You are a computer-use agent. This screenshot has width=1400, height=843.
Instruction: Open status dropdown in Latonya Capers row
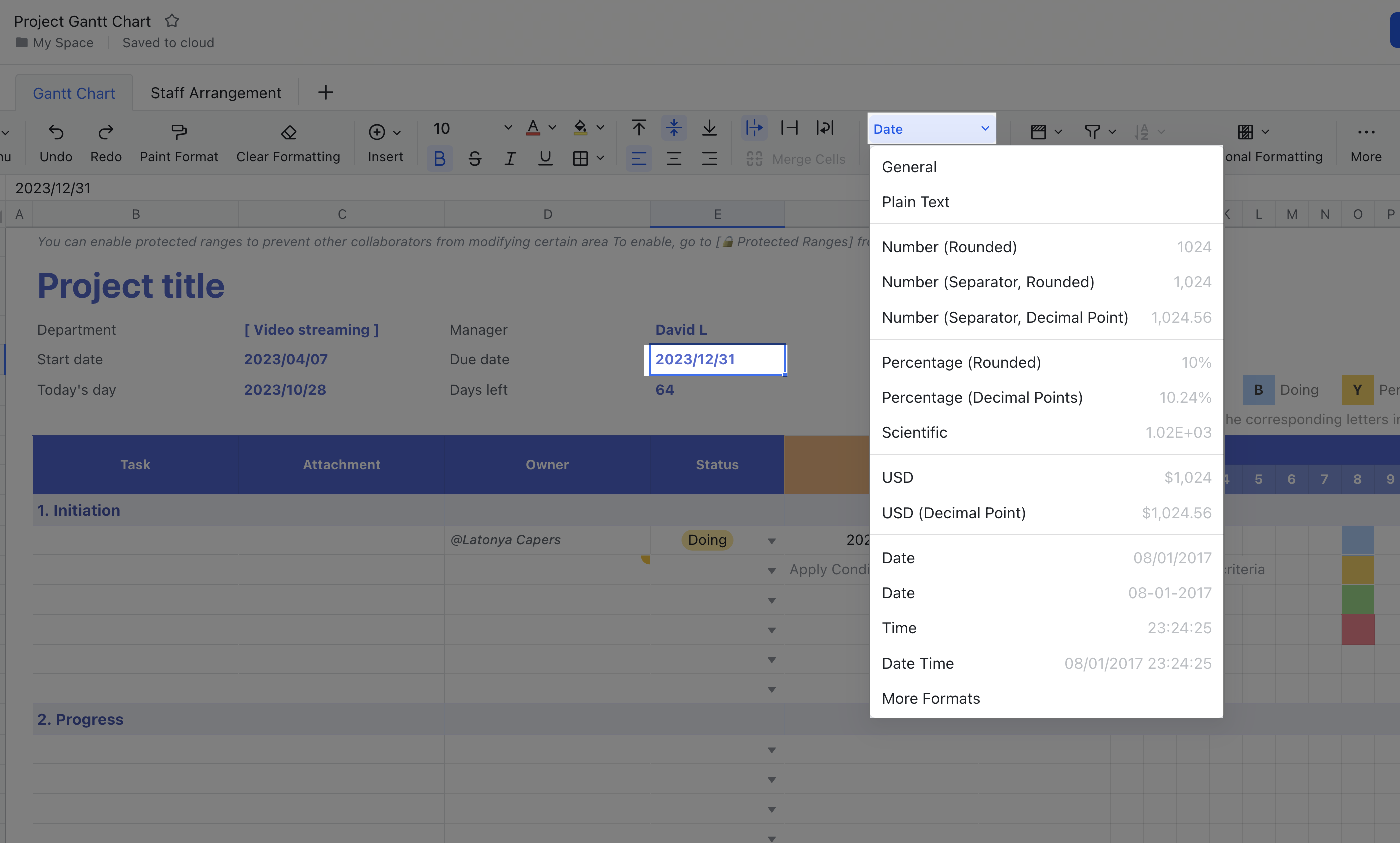pos(771,541)
